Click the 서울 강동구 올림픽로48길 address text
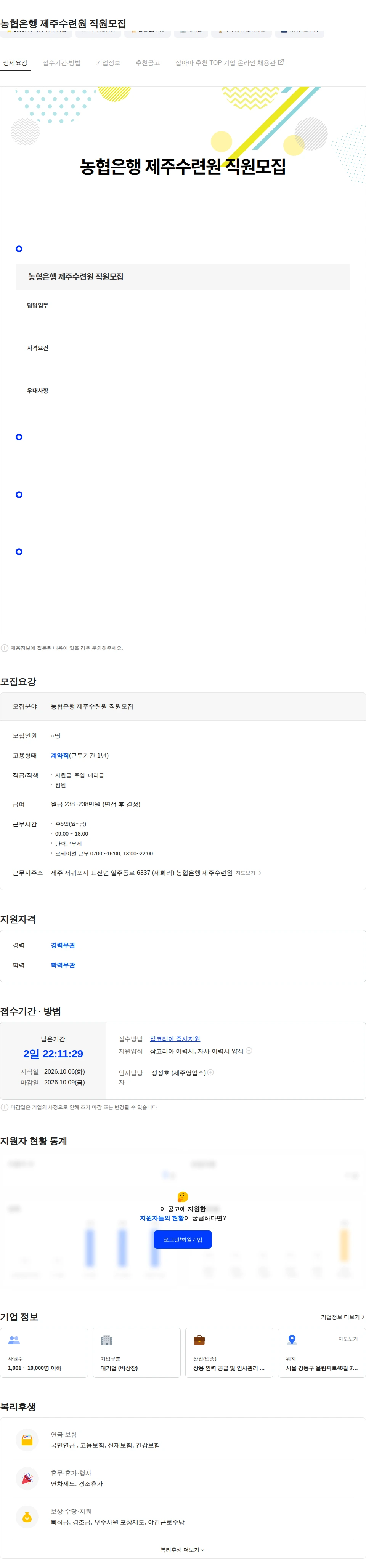Image resolution: width=366 pixels, height=1568 pixels. pos(321,1368)
